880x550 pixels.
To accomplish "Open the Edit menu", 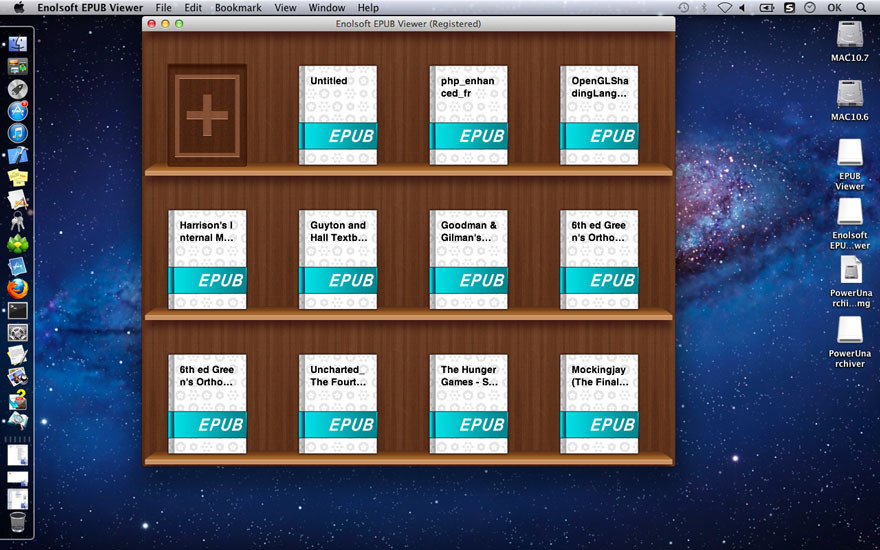I will (193, 8).
